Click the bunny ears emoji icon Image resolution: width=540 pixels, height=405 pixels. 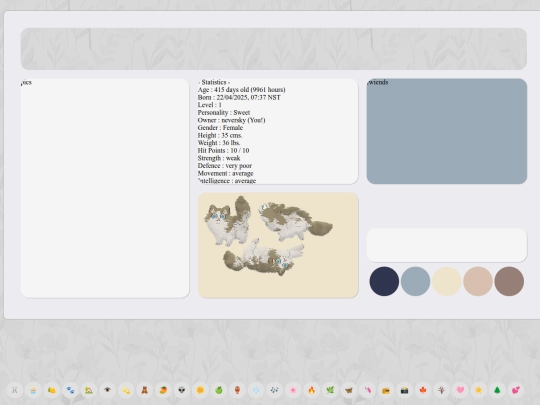(14, 390)
